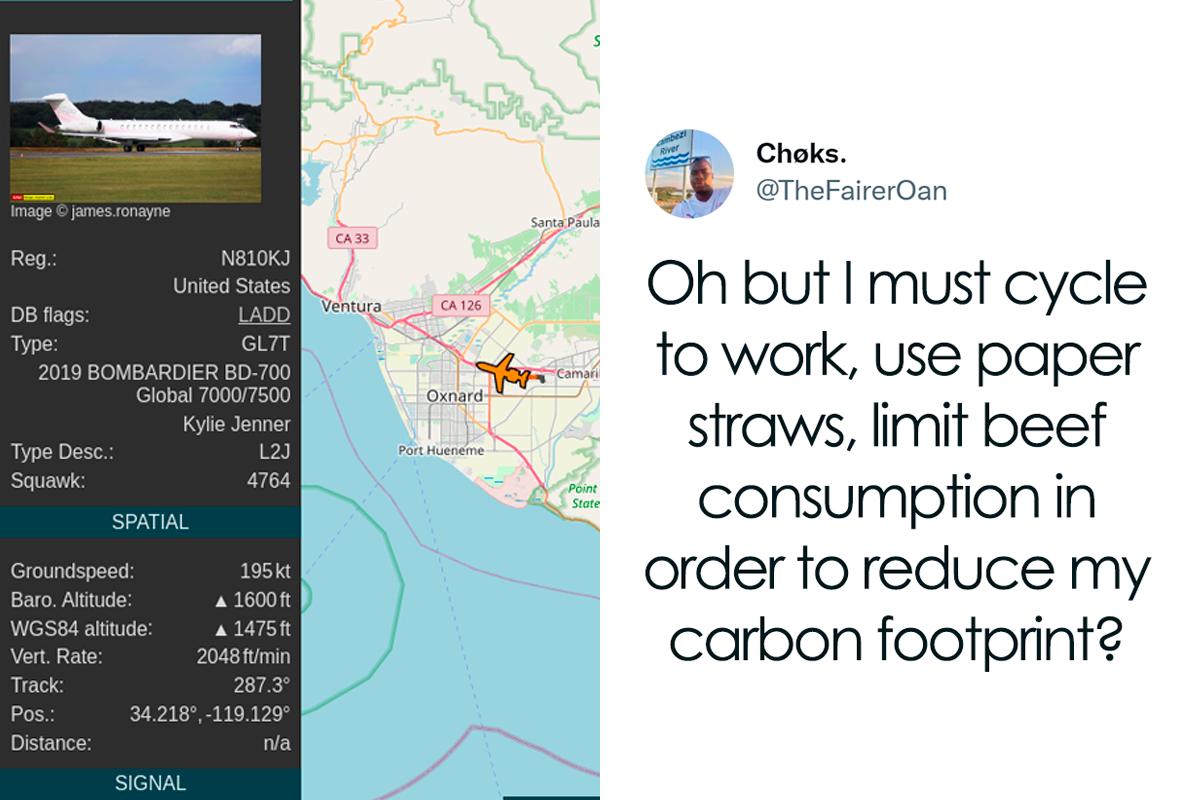This screenshot has width=1200, height=800.
Task: Collapse the SPATIAL section header
Action: [150, 522]
